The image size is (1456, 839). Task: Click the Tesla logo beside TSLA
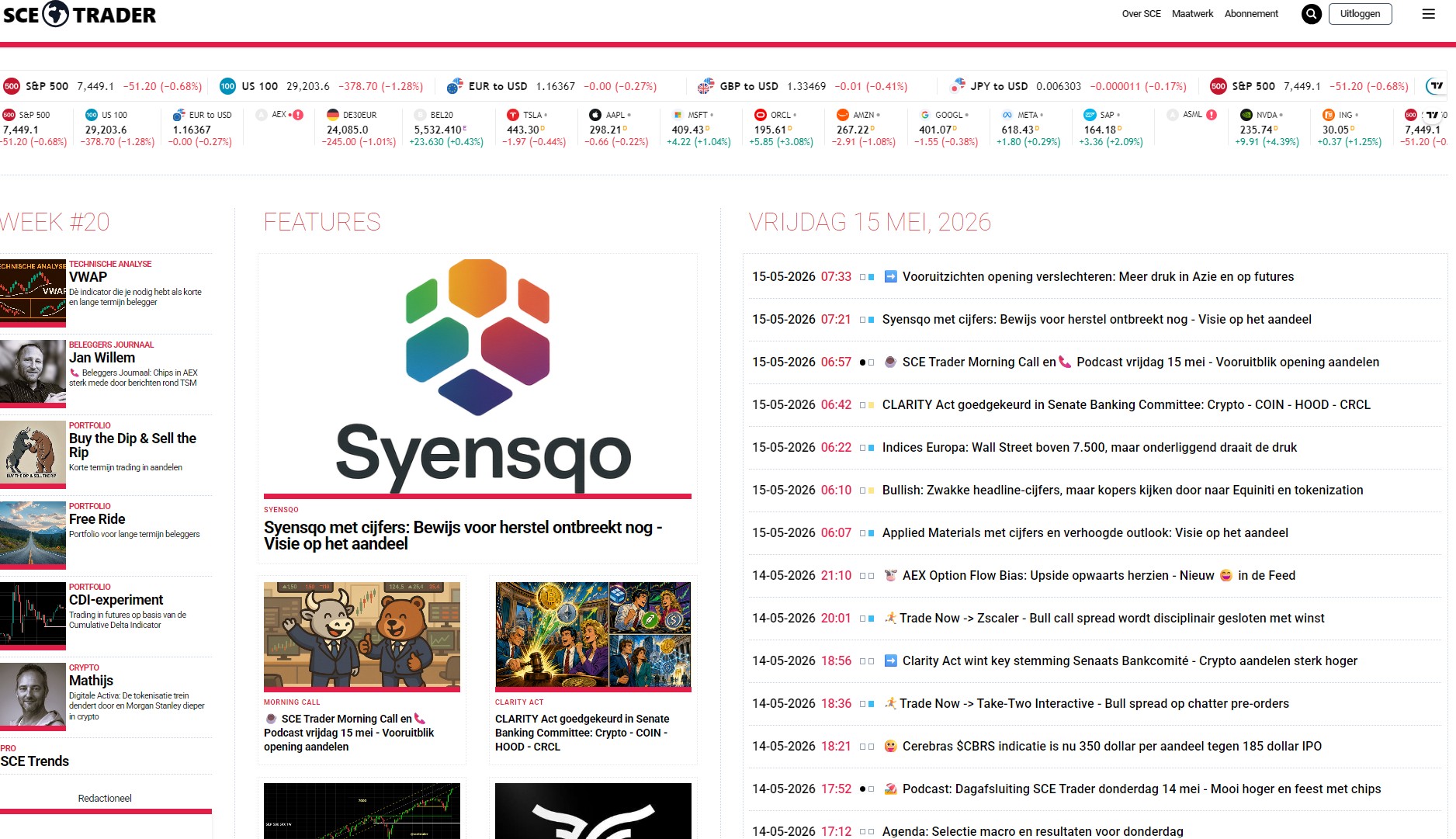[x=512, y=115]
